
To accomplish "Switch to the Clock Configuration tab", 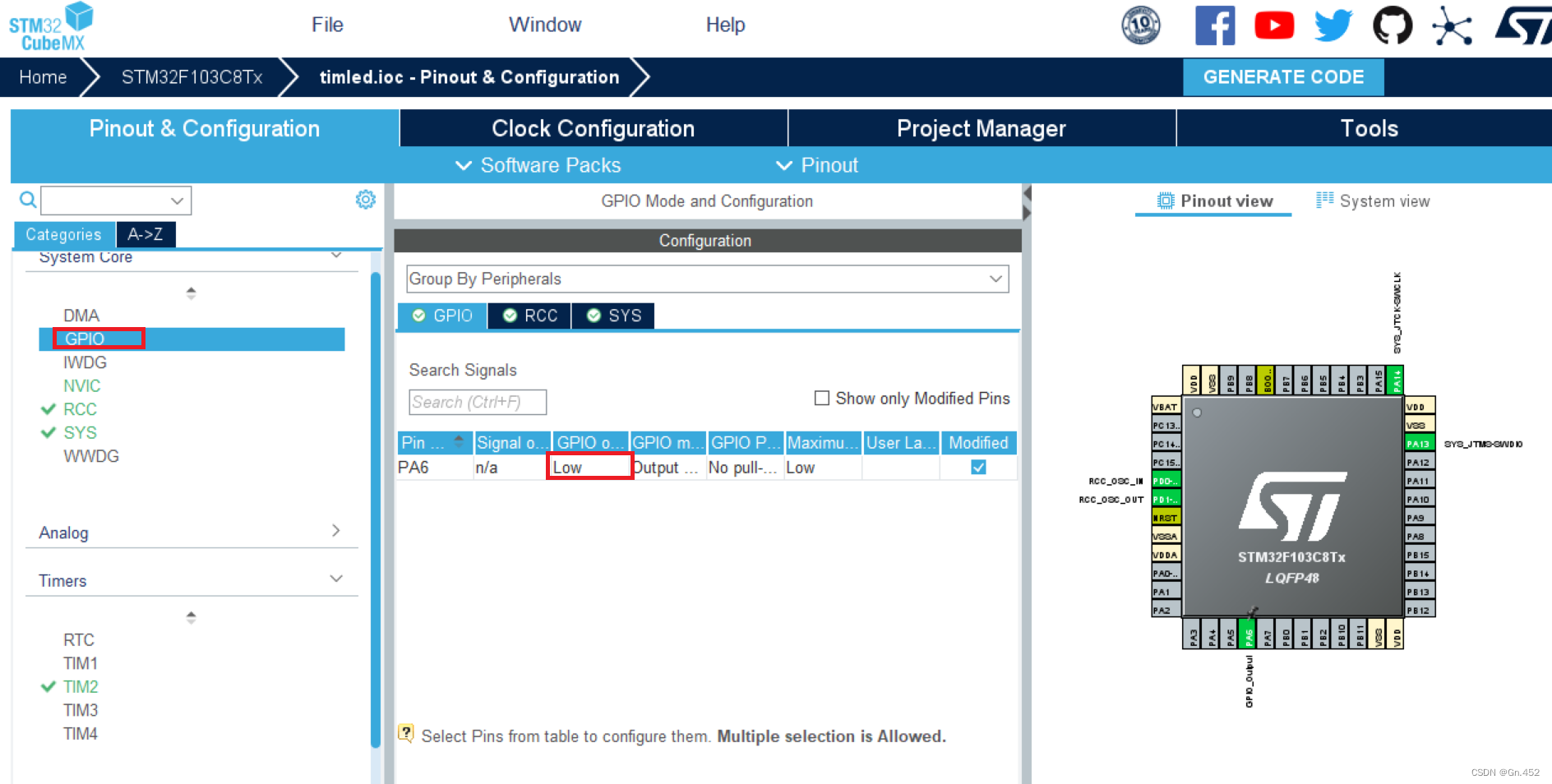I will [594, 128].
